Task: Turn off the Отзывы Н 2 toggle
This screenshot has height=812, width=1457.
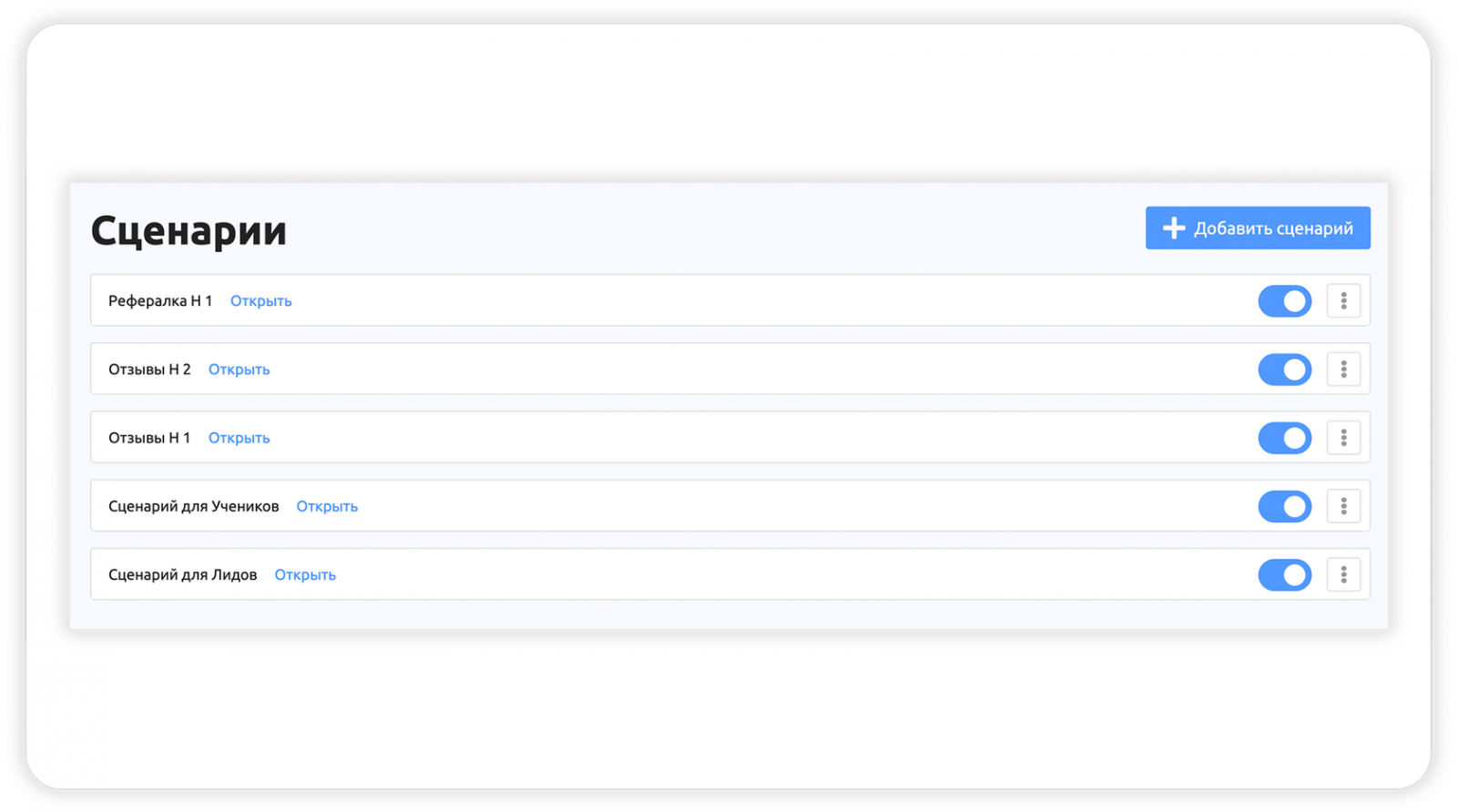Action: [x=1284, y=370]
